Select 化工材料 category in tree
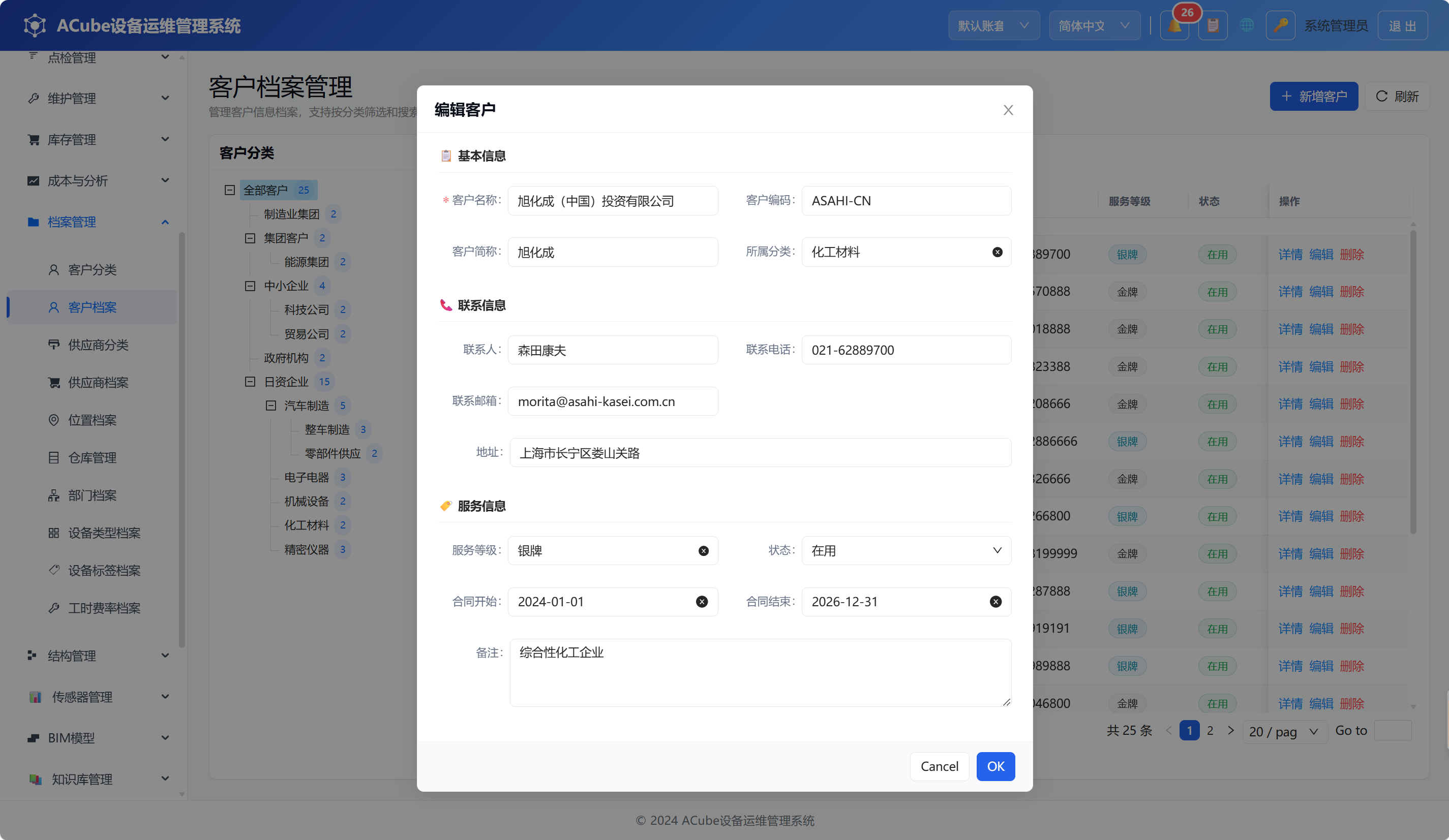 point(307,525)
